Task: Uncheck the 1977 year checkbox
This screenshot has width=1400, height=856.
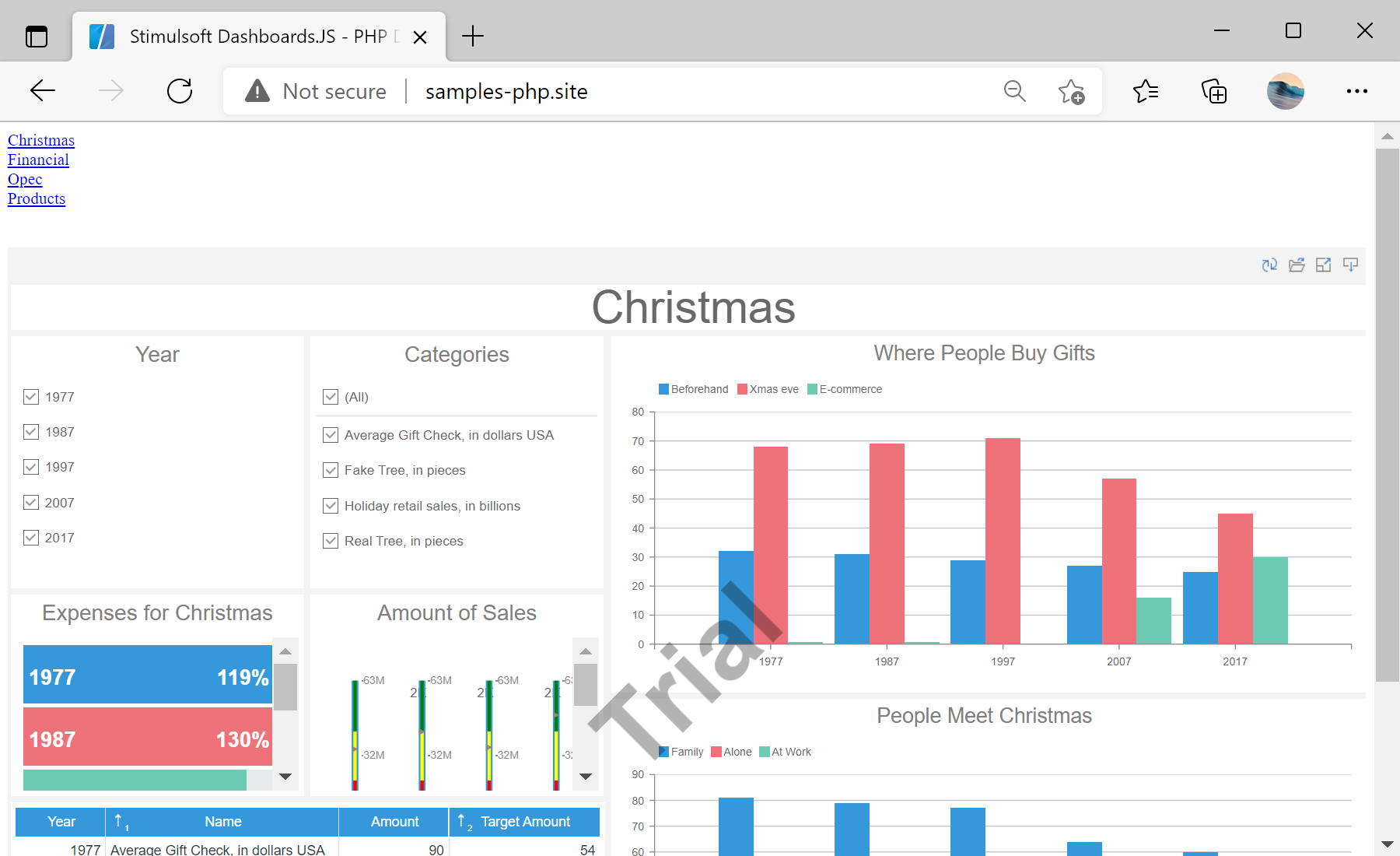Action: point(31,397)
